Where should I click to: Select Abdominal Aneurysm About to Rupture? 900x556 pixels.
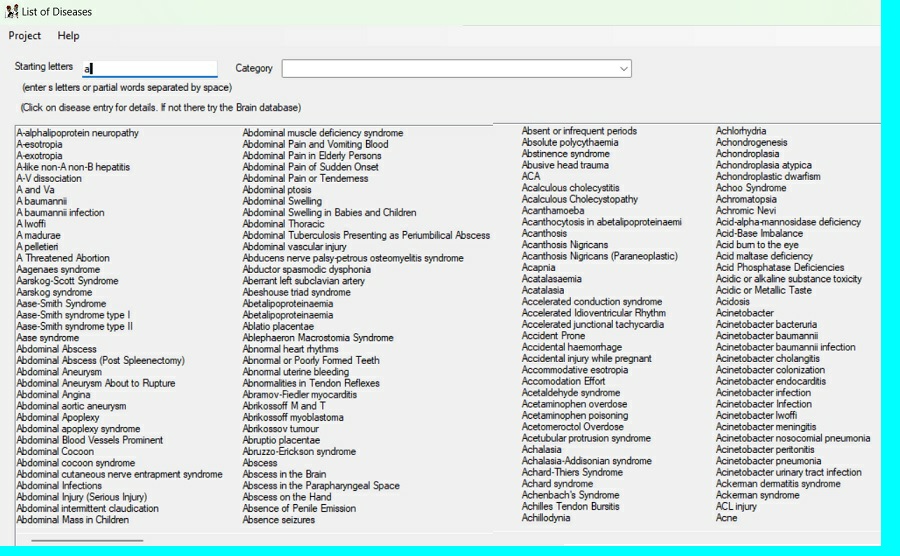pyautogui.click(x=96, y=383)
